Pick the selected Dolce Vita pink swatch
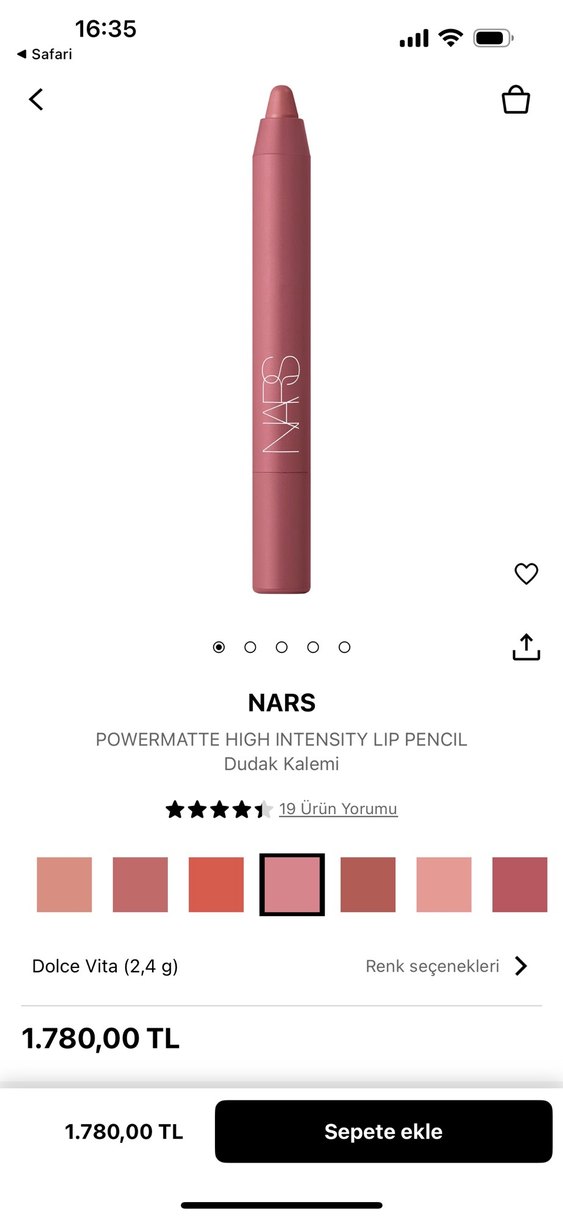The width and height of the screenshot is (563, 1219). tap(292, 884)
